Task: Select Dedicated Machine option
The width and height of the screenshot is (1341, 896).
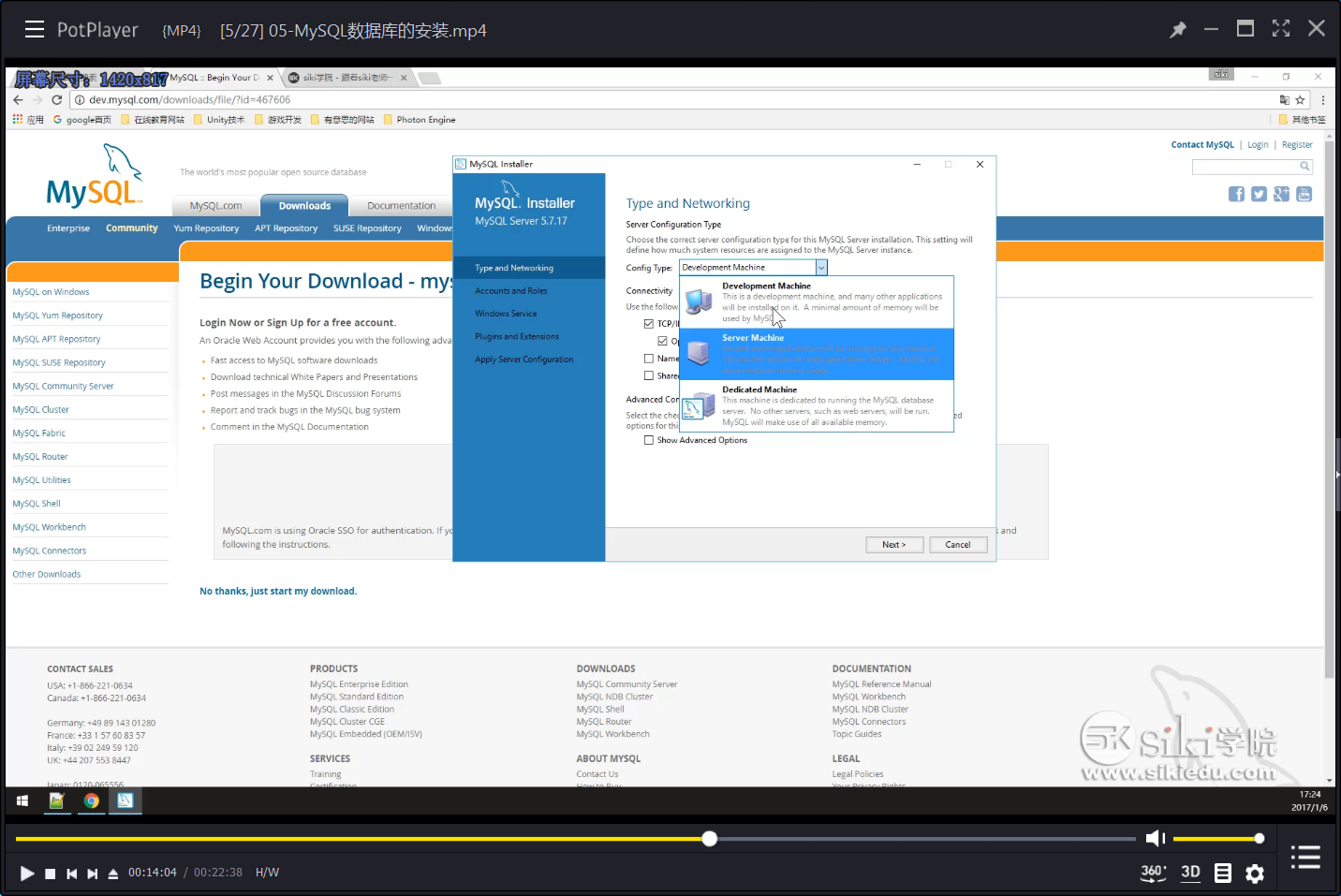Action: pos(817,405)
